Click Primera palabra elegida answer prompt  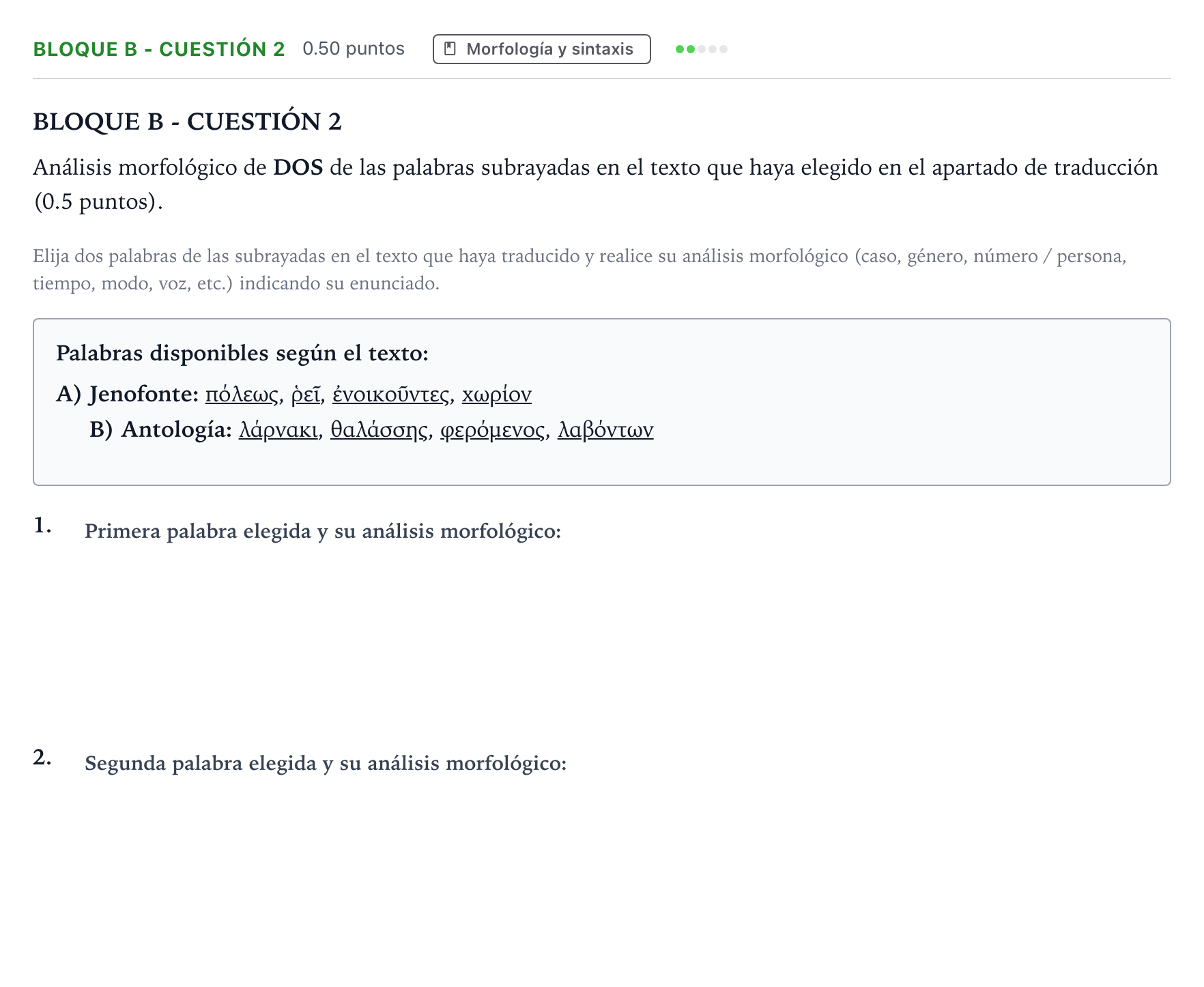click(323, 531)
